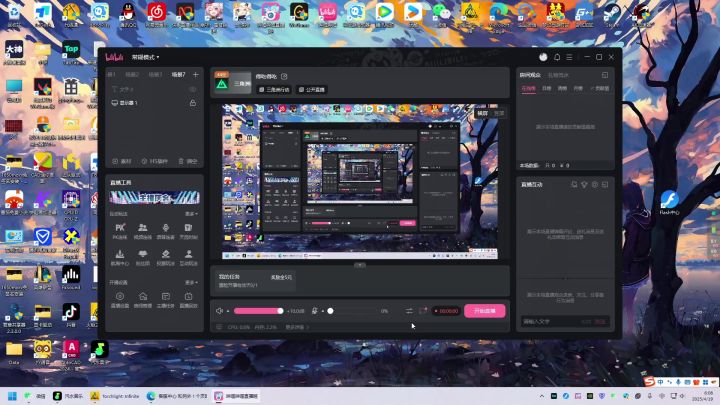Open the Windows Start menu
The image size is (720, 405).
click(x=12, y=396)
